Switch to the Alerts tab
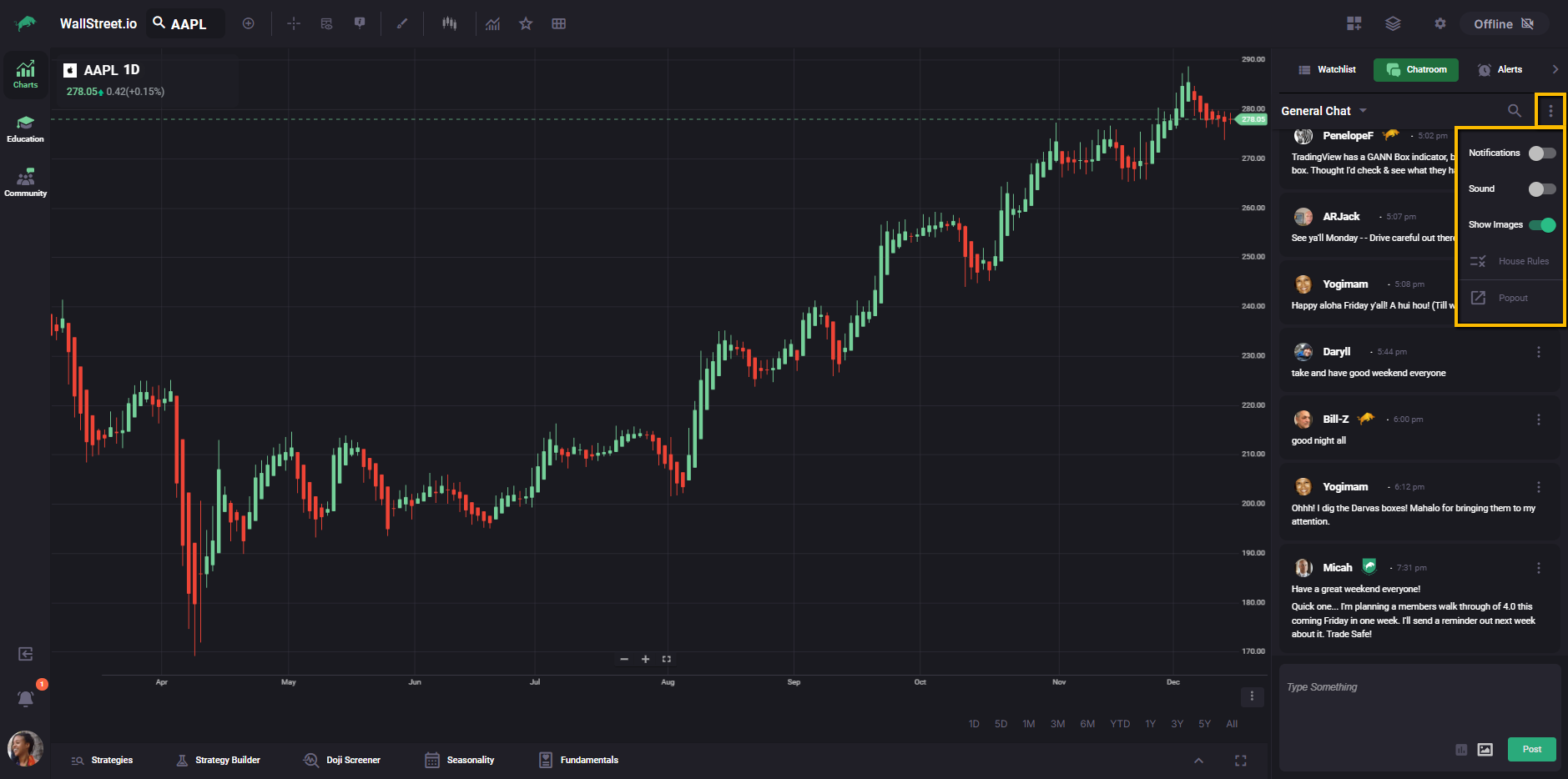This screenshot has height=779, width=1568. point(1500,69)
